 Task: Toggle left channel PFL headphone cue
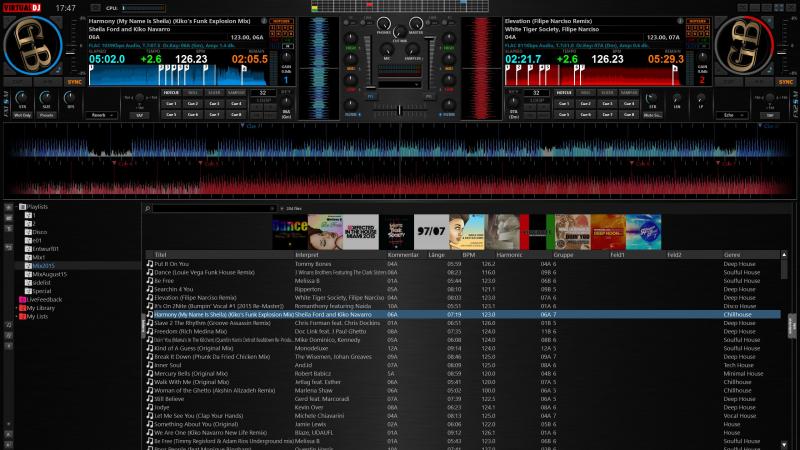pyautogui.click(x=370, y=96)
